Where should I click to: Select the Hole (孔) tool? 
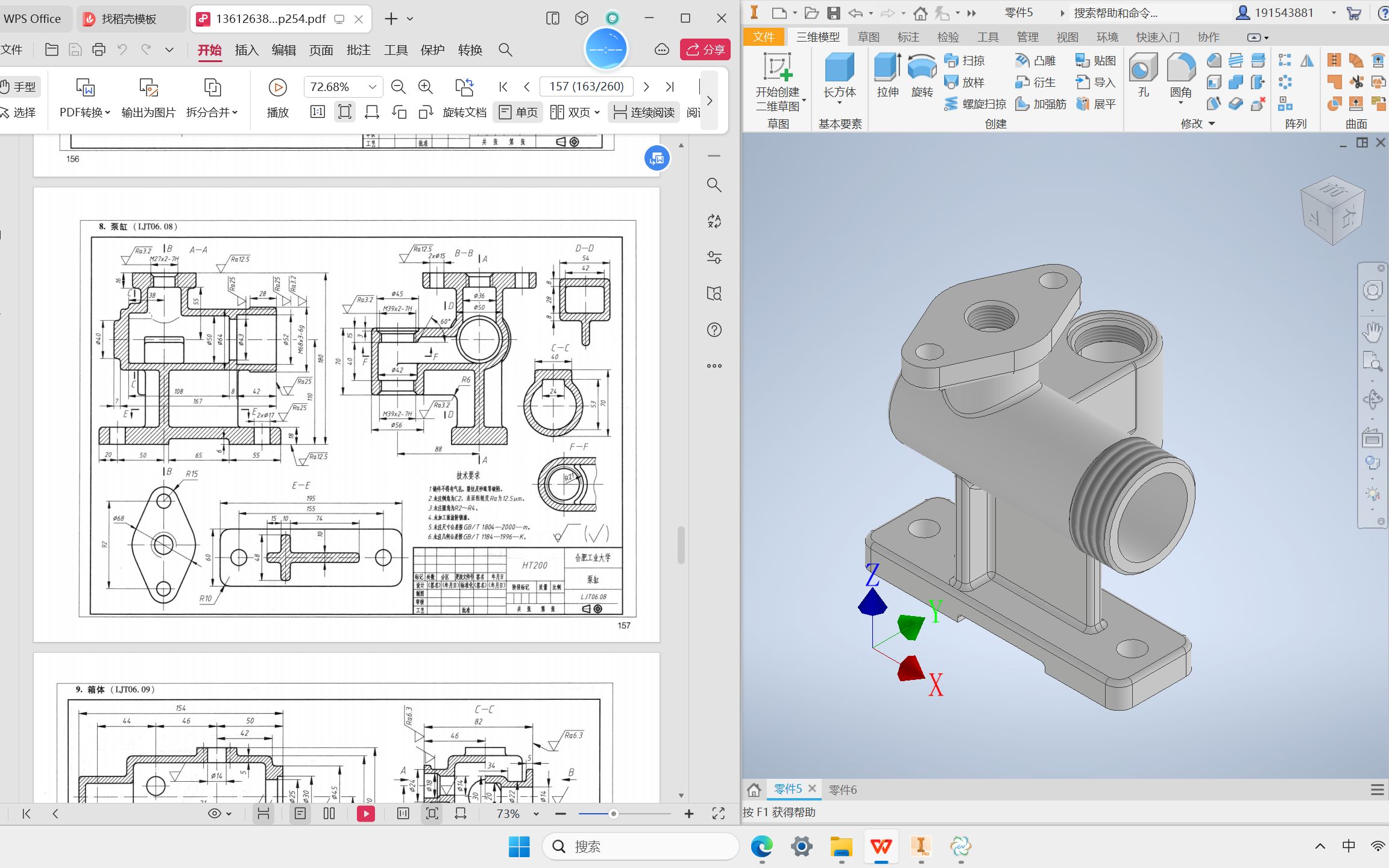pos(1143,75)
